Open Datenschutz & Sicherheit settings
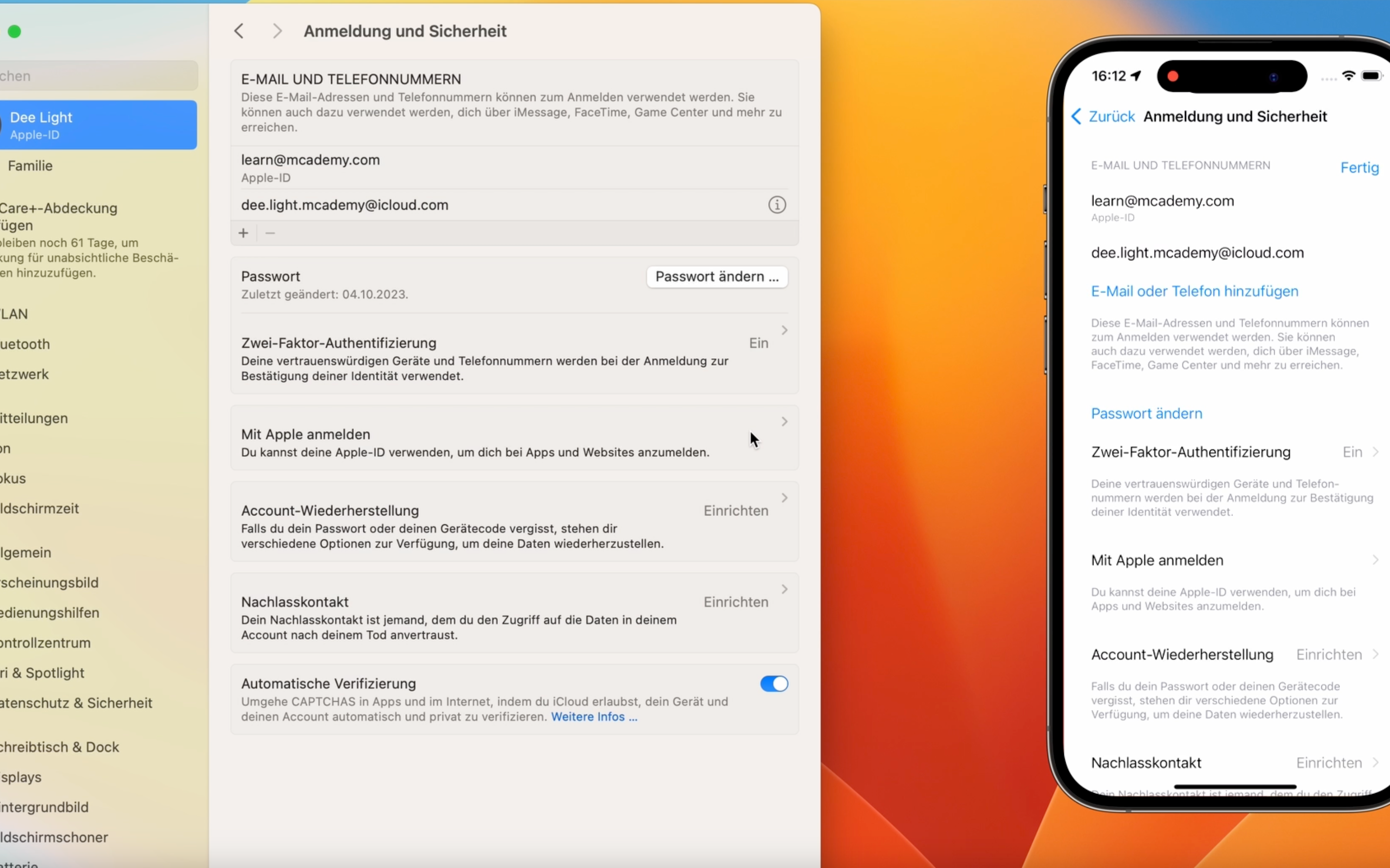 tap(76, 703)
